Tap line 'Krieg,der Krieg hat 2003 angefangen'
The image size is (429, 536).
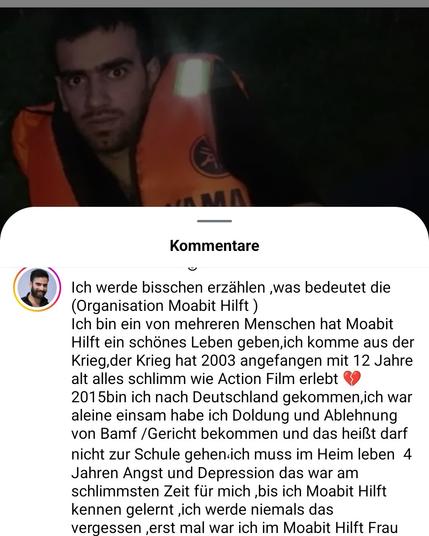[x=242, y=361]
